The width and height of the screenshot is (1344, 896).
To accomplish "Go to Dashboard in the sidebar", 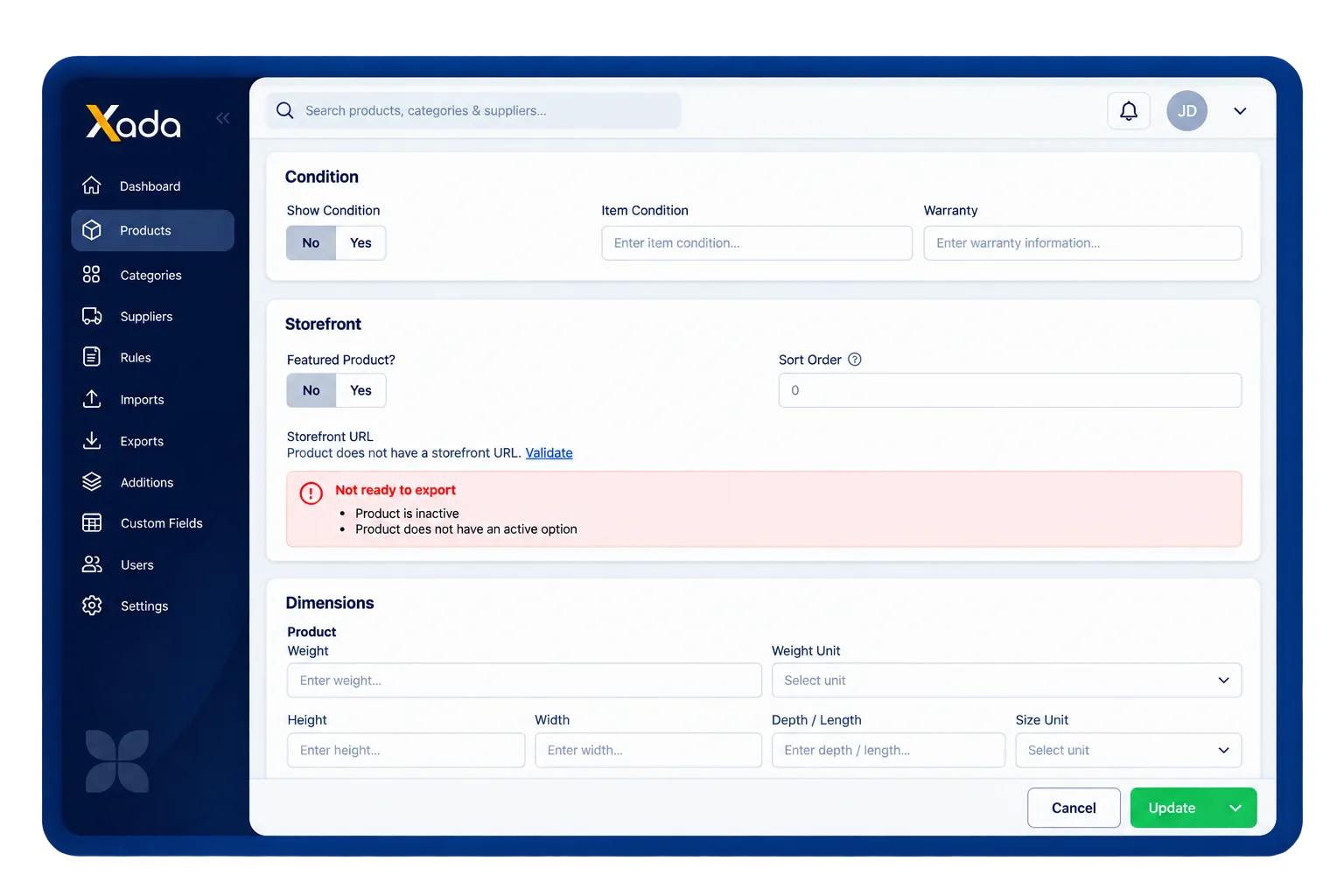I will (x=153, y=186).
